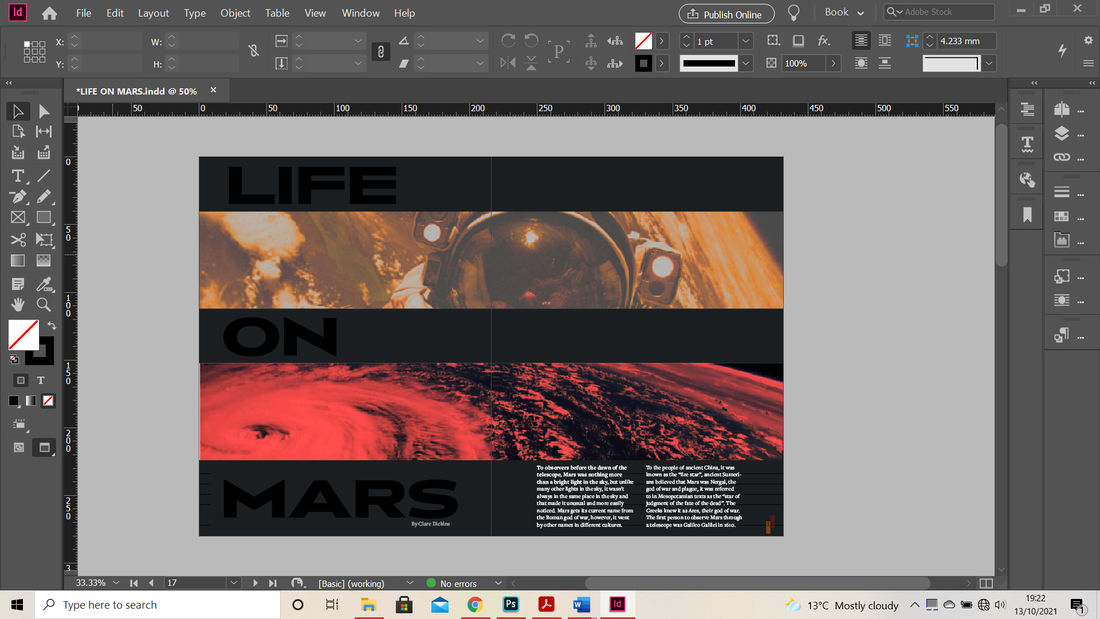
Task: Pick the Rectangle shape tool
Action: pos(43,218)
